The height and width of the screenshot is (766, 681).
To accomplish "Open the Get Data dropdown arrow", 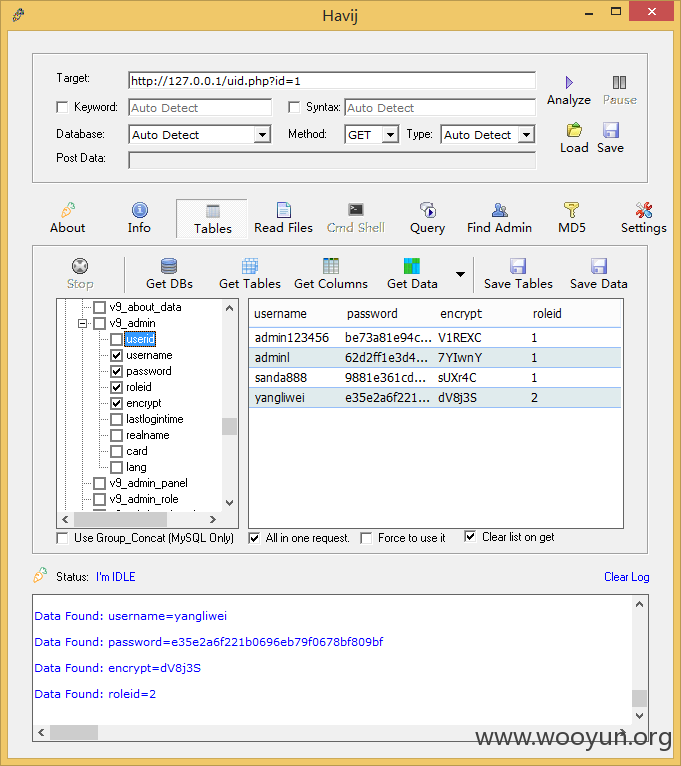I will point(460,274).
